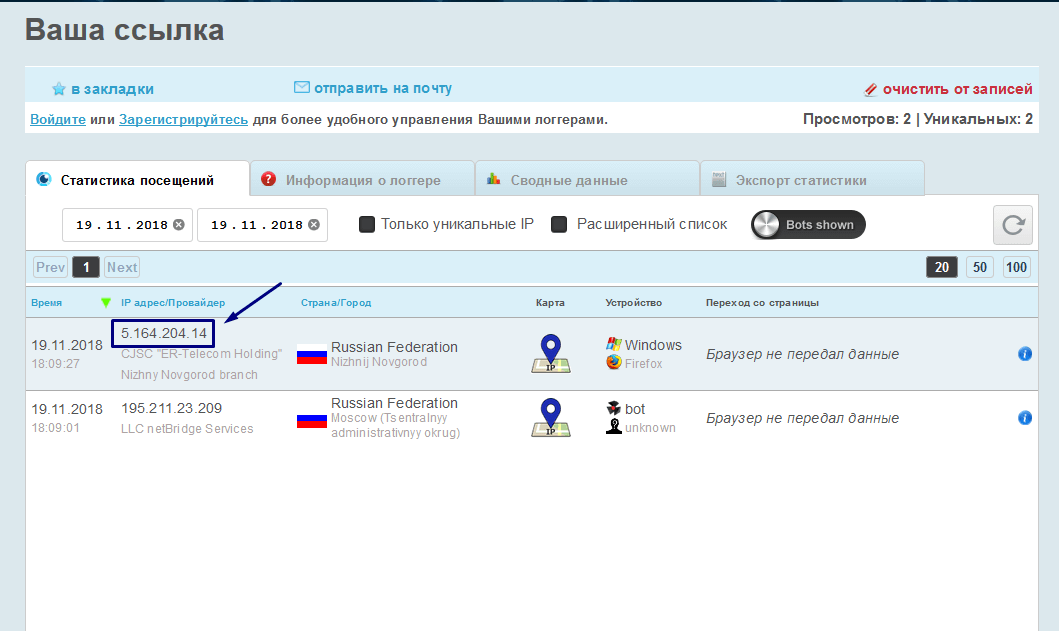This screenshot has width=1059, height=631.
Task: Open map pin for 195.211.23.209 row
Action: 550,418
